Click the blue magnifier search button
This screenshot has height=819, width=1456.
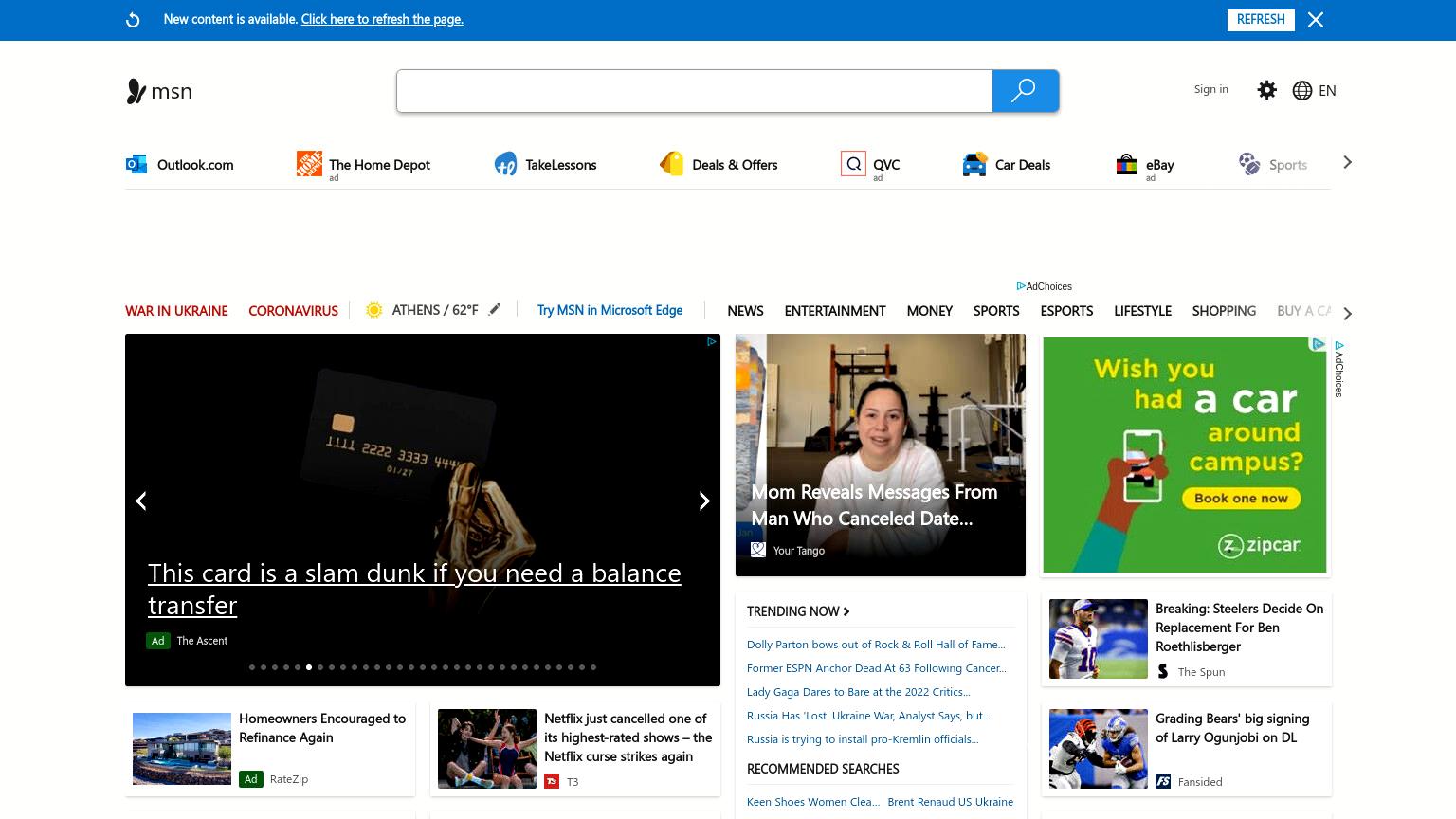point(1025,91)
